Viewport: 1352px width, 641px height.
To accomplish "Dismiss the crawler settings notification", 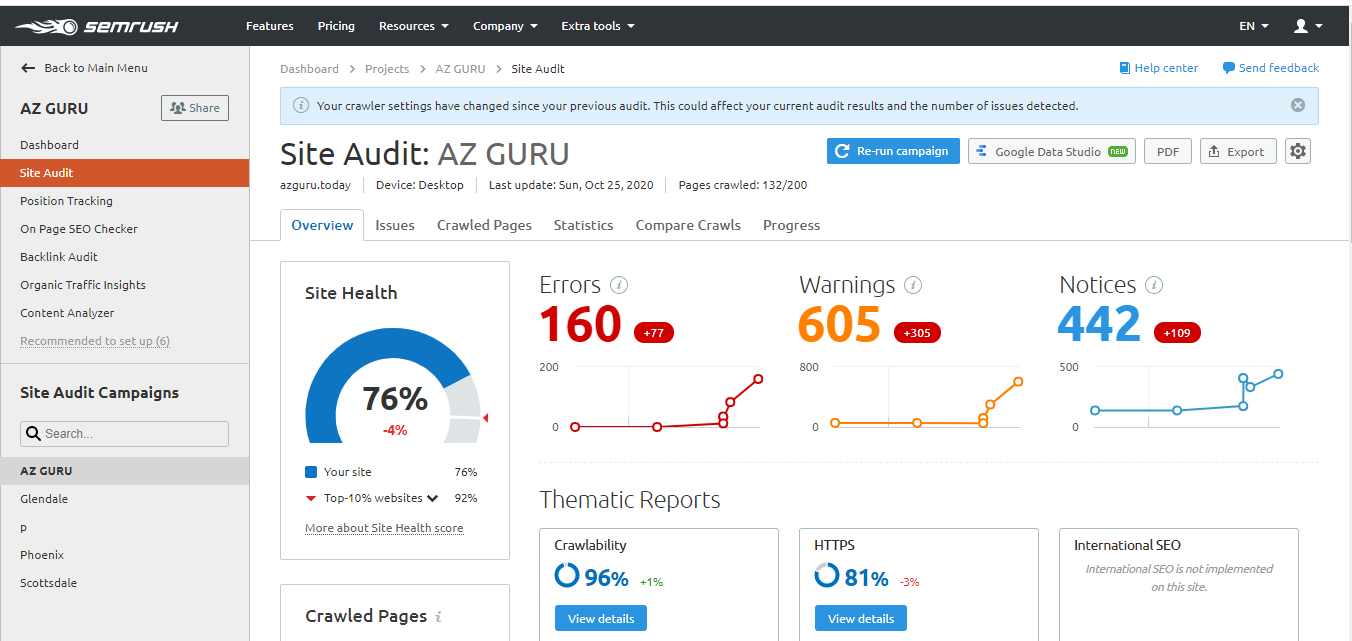I will pyautogui.click(x=1298, y=105).
